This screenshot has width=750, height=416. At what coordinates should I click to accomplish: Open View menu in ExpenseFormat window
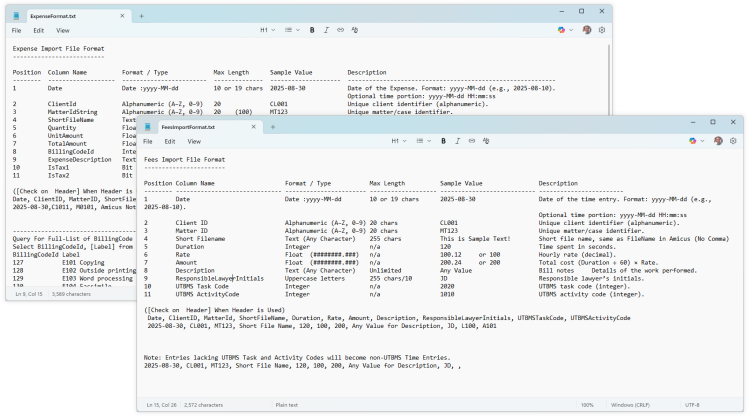click(x=62, y=30)
